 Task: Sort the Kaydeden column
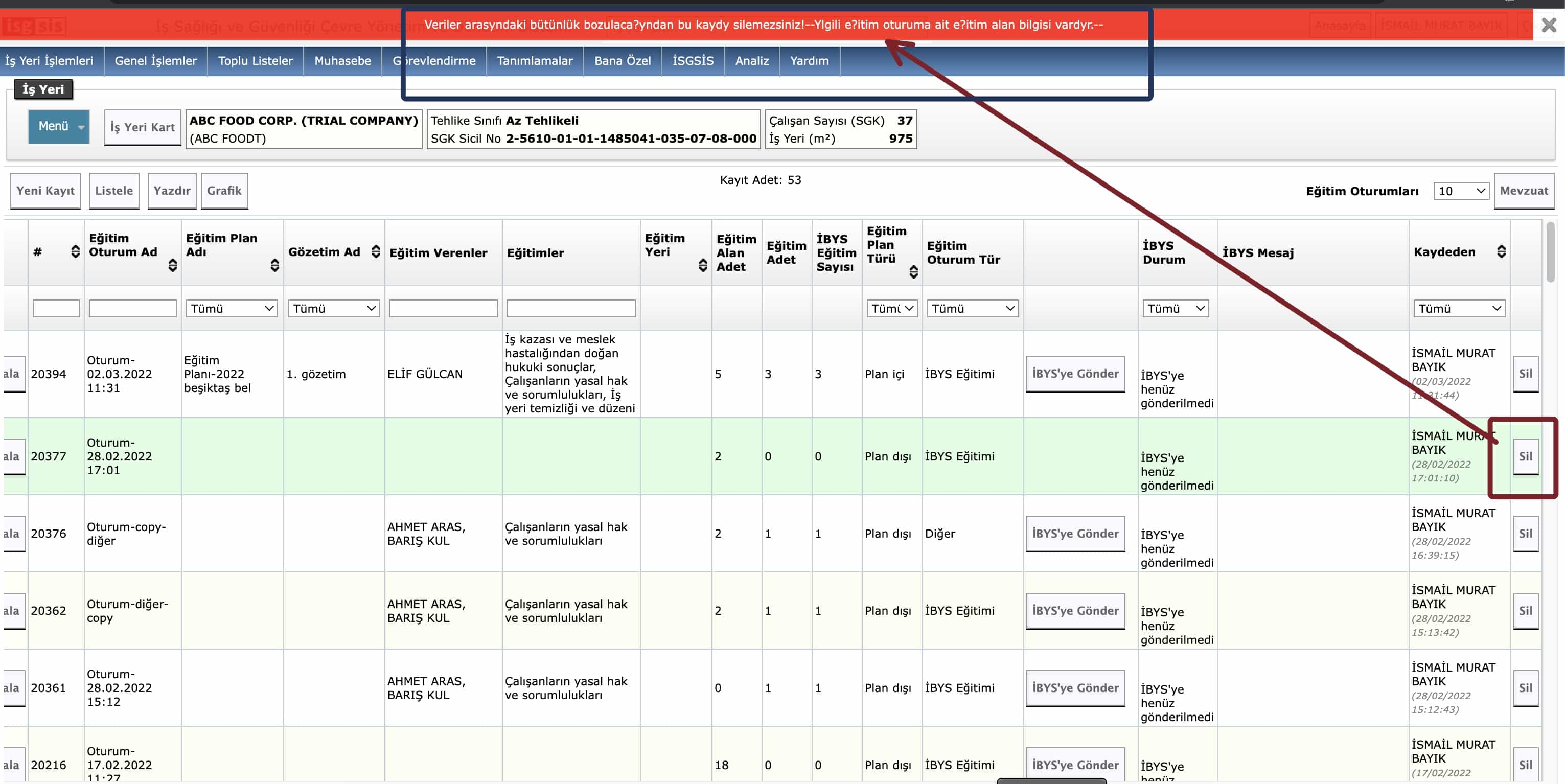point(1501,251)
